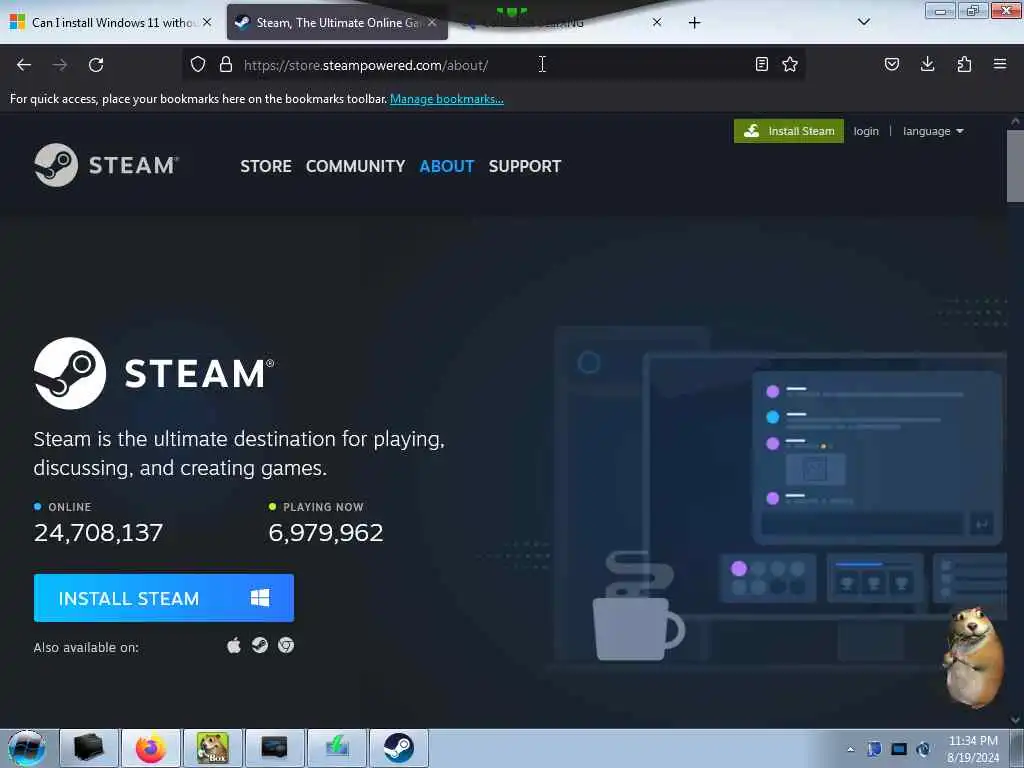Open a new tab with the plus icon
1024x768 pixels.
(694, 23)
